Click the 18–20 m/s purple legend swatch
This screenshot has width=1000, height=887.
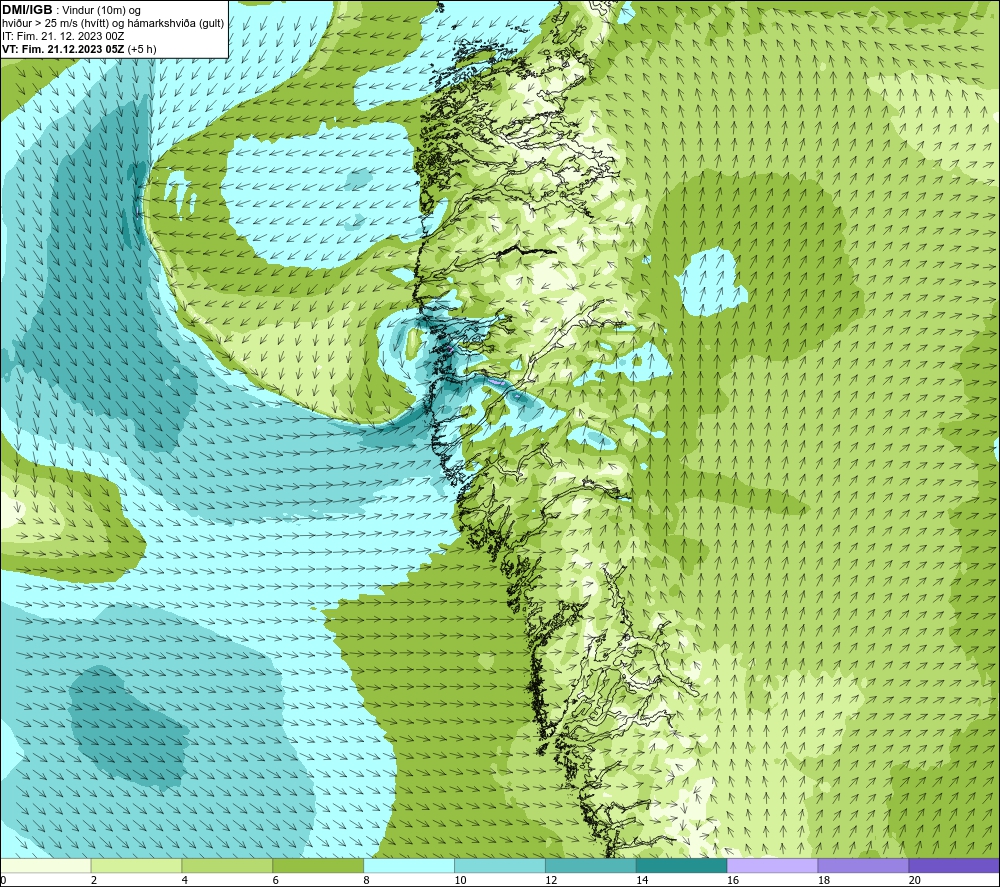pyautogui.click(x=864, y=866)
